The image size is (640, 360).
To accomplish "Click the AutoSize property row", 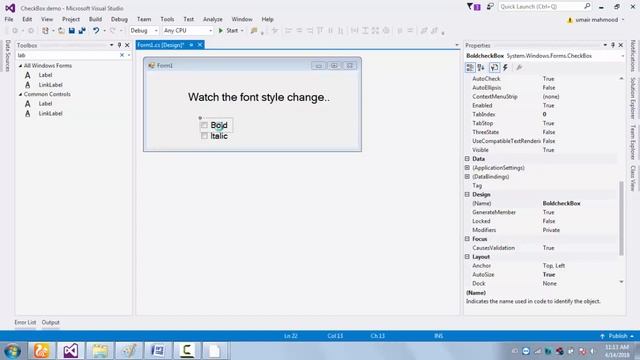I will click(x=541, y=275).
